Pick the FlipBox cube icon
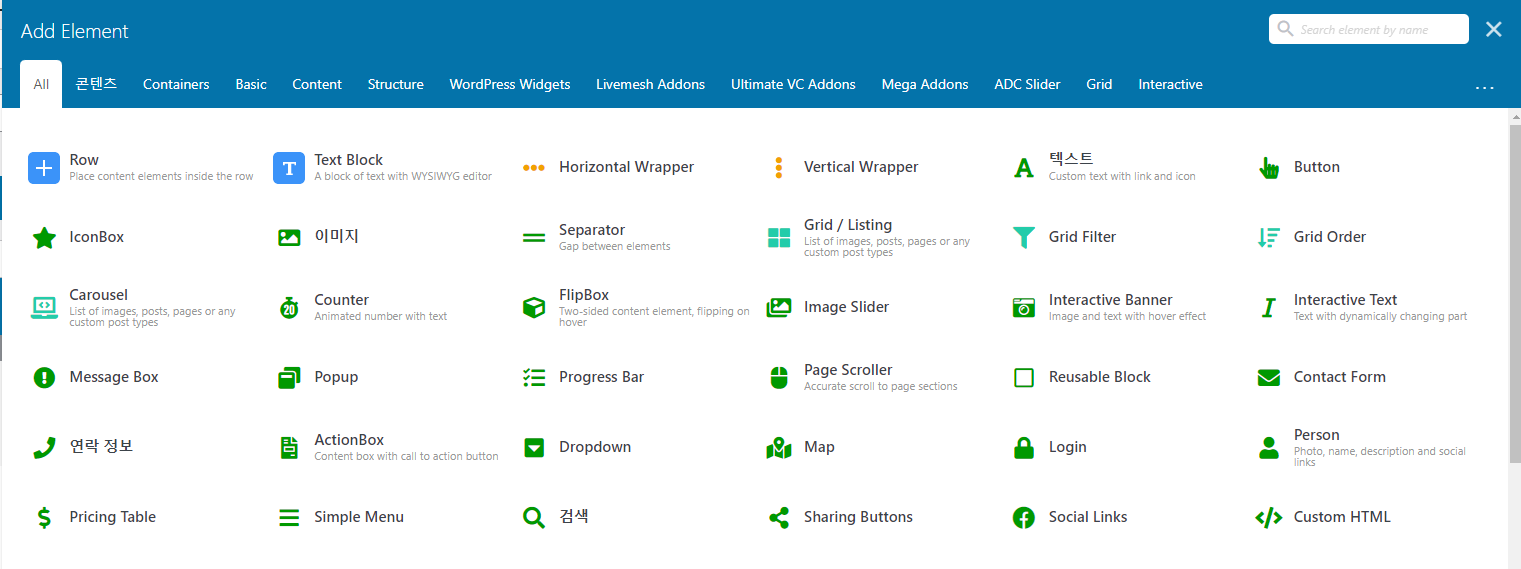 (x=534, y=308)
